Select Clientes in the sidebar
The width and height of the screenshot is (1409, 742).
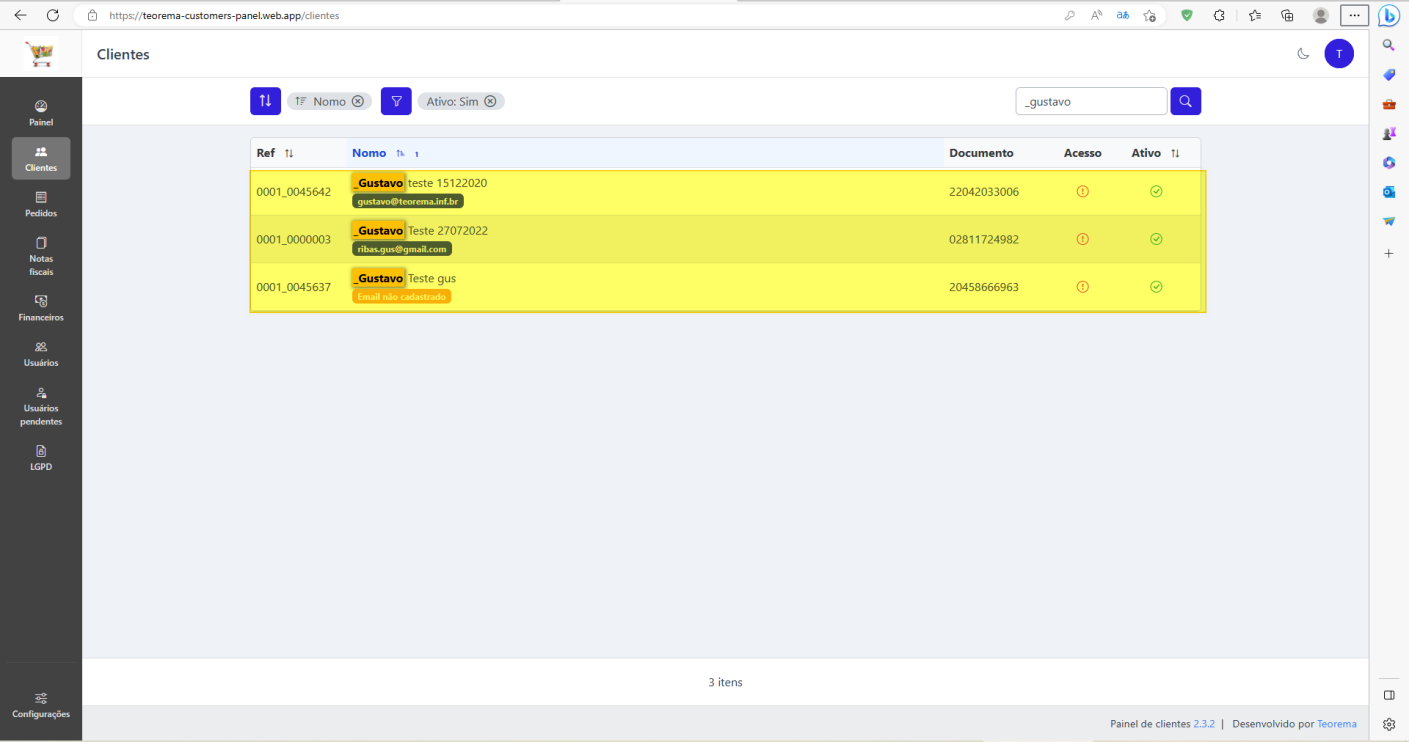[41, 158]
